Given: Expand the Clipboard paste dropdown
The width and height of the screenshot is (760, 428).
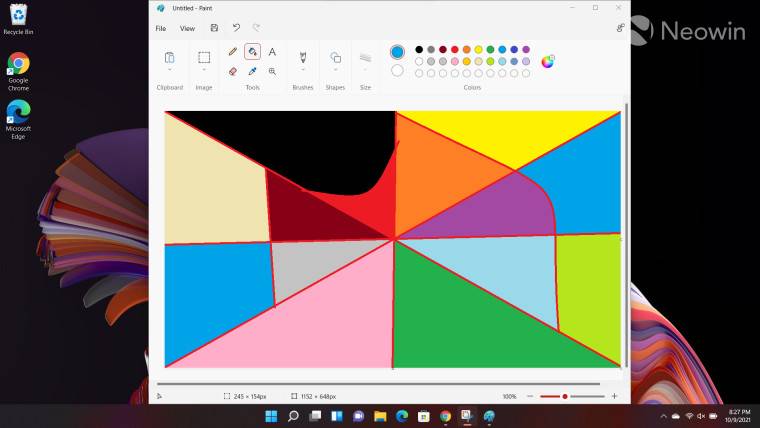Looking at the screenshot, I should click(x=170, y=70).
